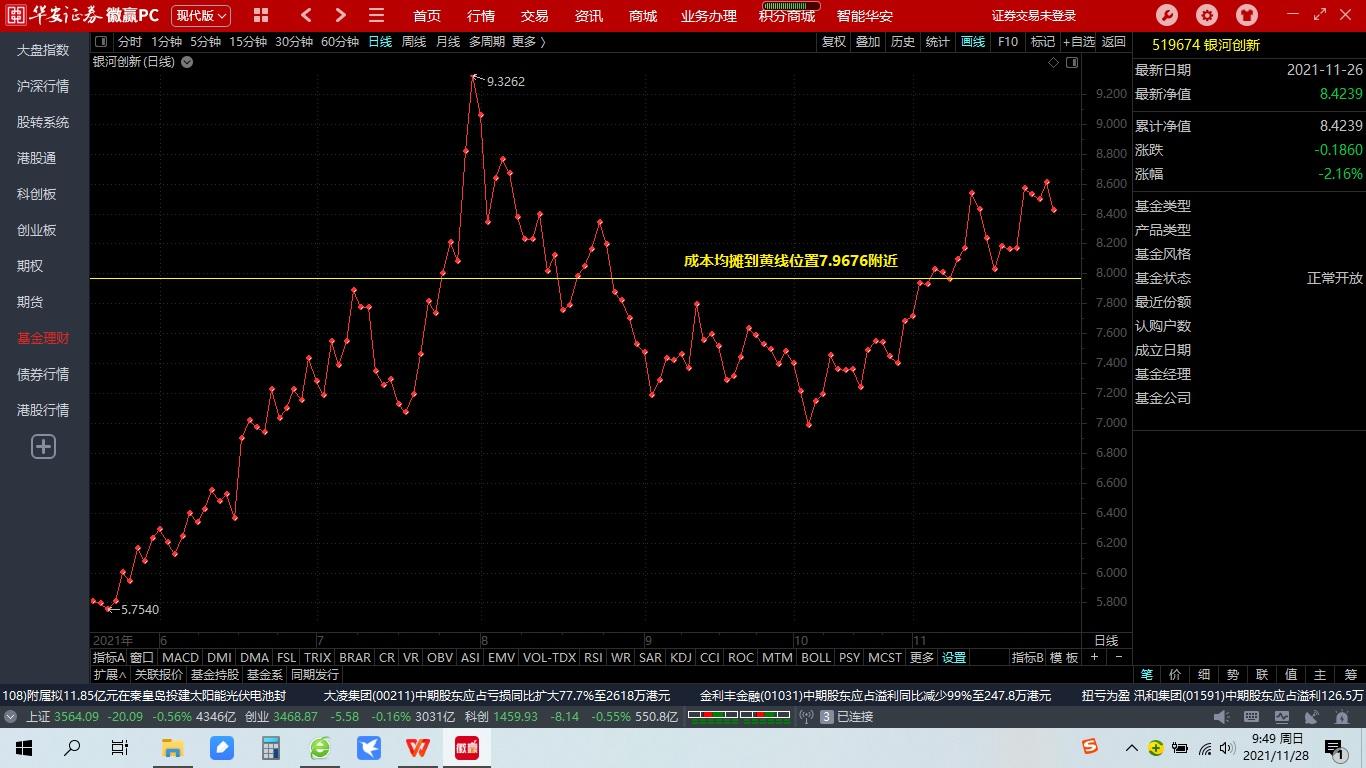
Task: Select the 日线 daily period
Action: [380, 41]
